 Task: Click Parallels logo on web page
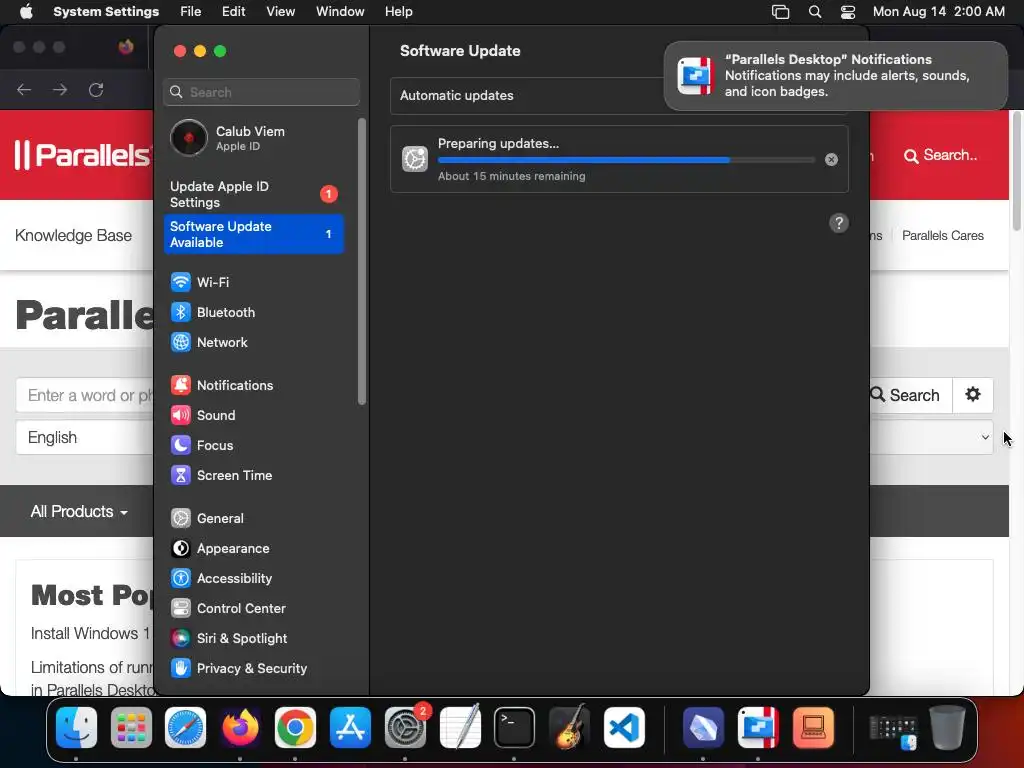click(x=82, y=155)
